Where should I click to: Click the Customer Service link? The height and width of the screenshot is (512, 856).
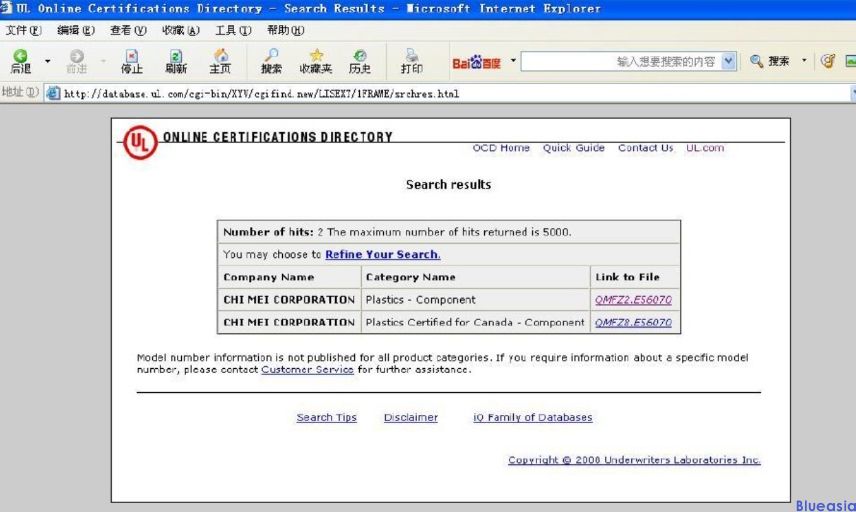307,370
